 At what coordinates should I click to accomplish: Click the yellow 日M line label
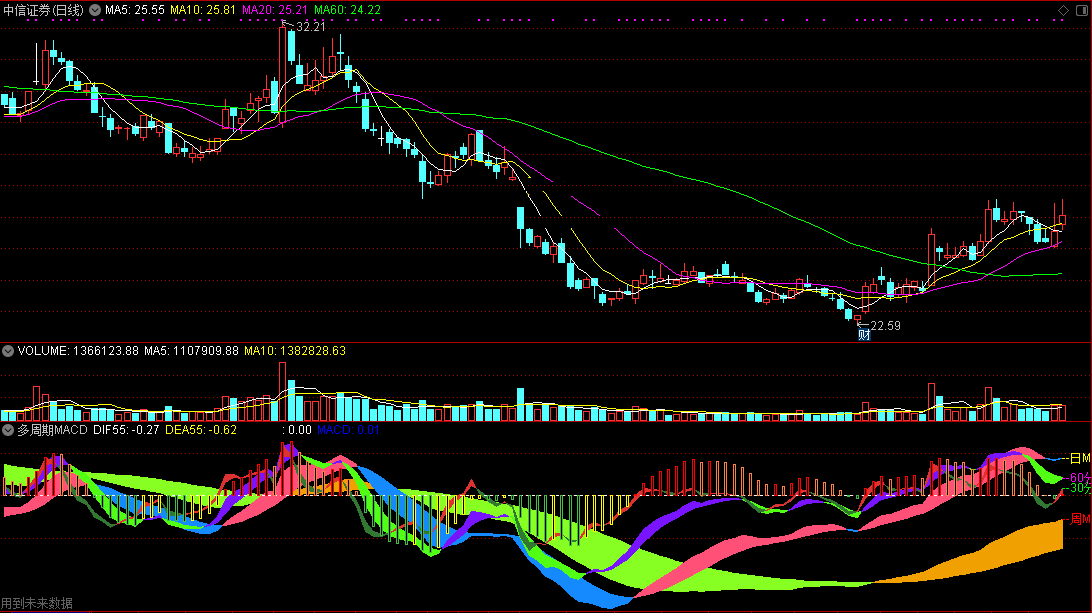click(1080, 458)
